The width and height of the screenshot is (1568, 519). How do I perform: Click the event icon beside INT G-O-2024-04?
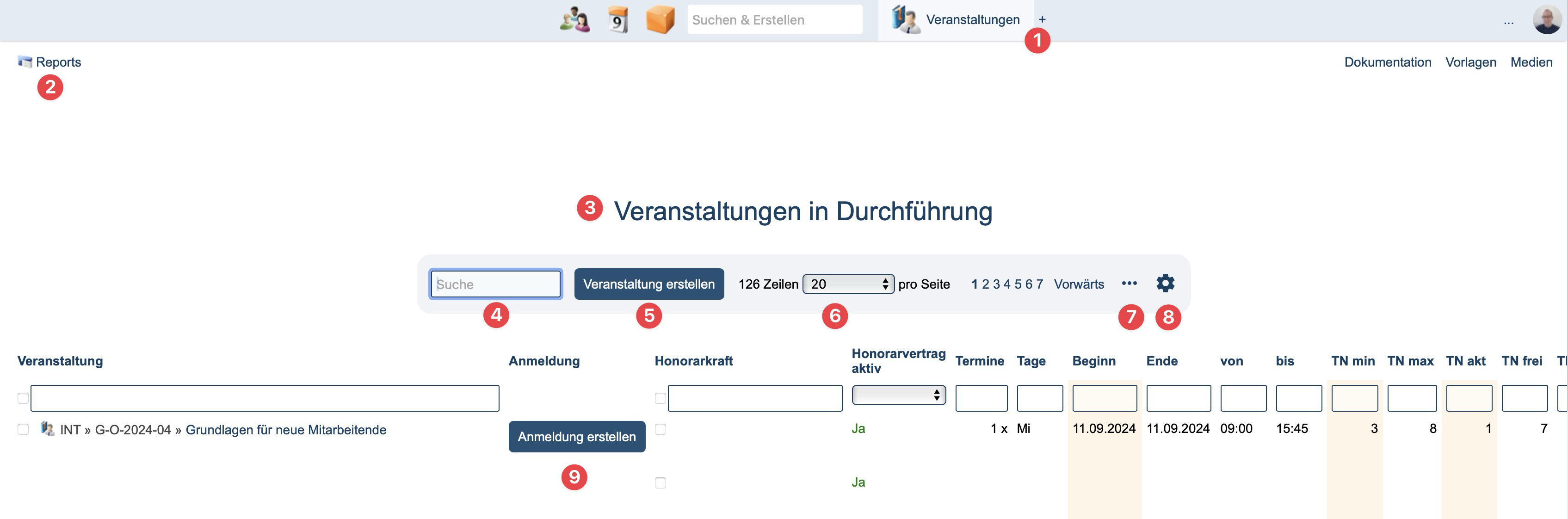click(x=48, y=428)
